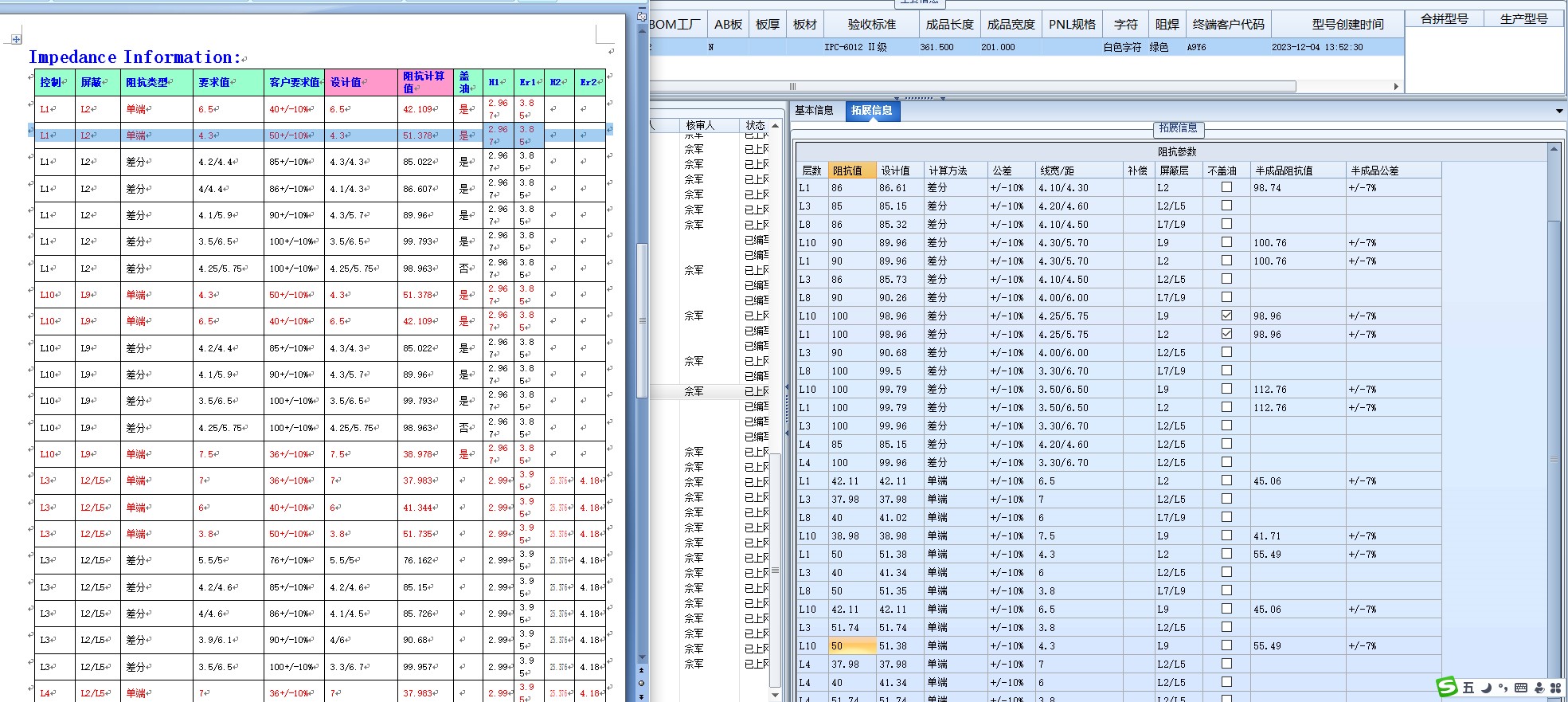1568x702 pixels.
Task: Click the 生产型号 column header
Action: [x=1524, y=19]
